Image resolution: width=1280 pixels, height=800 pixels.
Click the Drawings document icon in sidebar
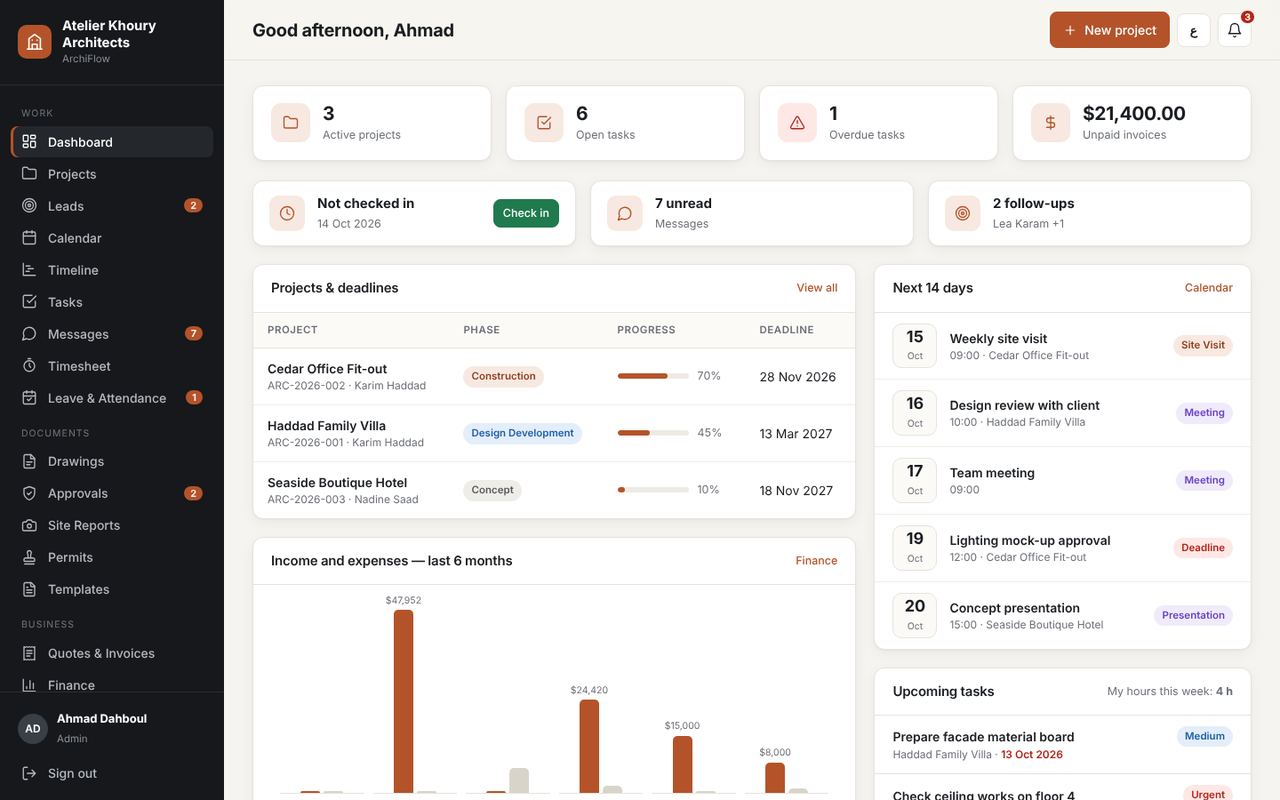click(29, 461)
